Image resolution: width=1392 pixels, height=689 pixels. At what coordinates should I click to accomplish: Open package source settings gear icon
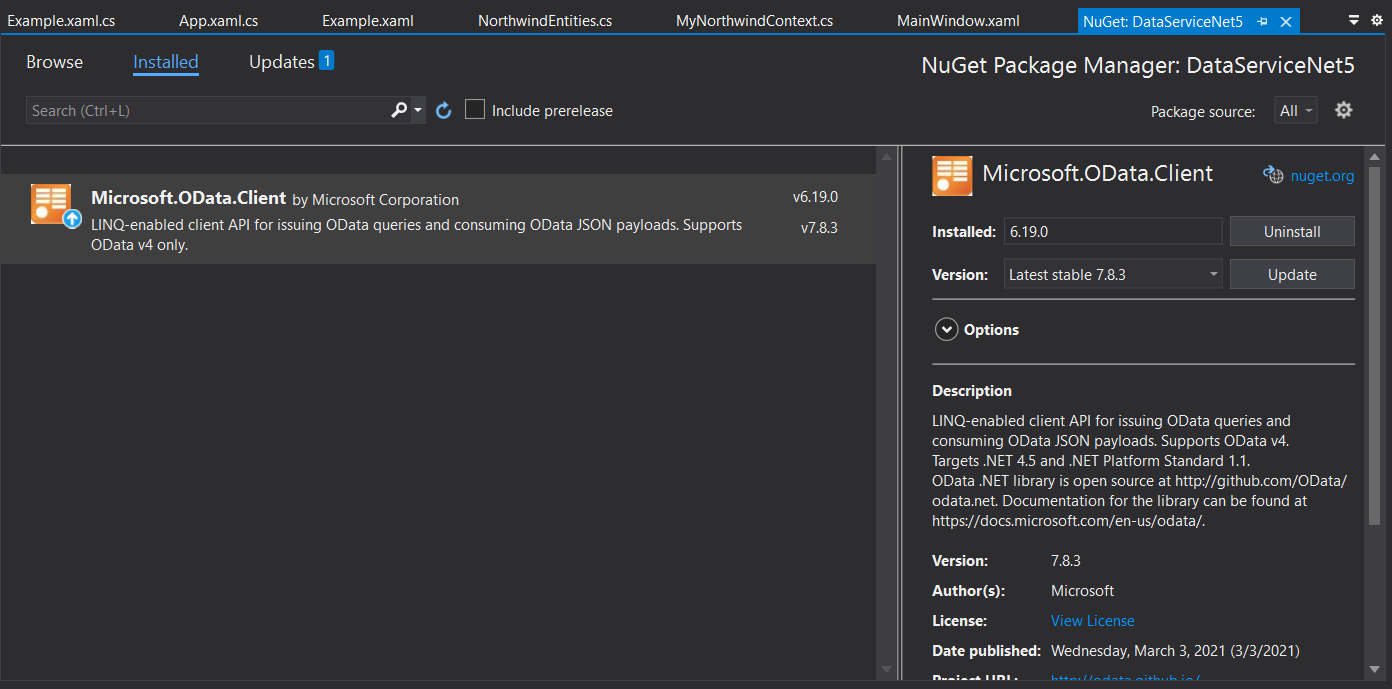point(1344,110)
